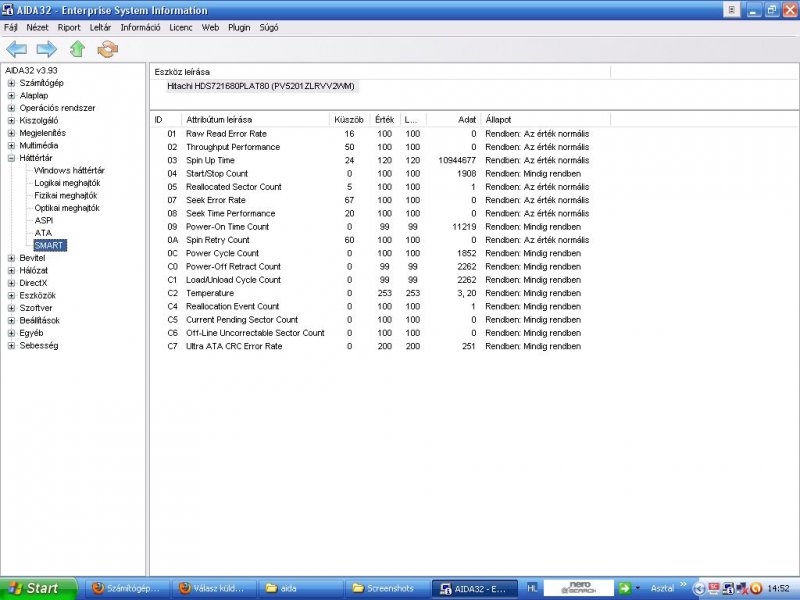Expand the Operációs rendszer tree node
800x600 pixels.
(x=11, y=108)
